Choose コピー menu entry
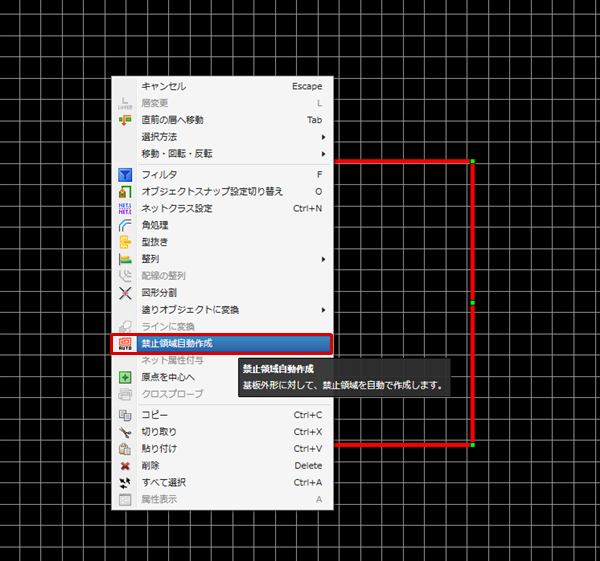Viewport: 600px width, 561px height. [x=222, y=415]
